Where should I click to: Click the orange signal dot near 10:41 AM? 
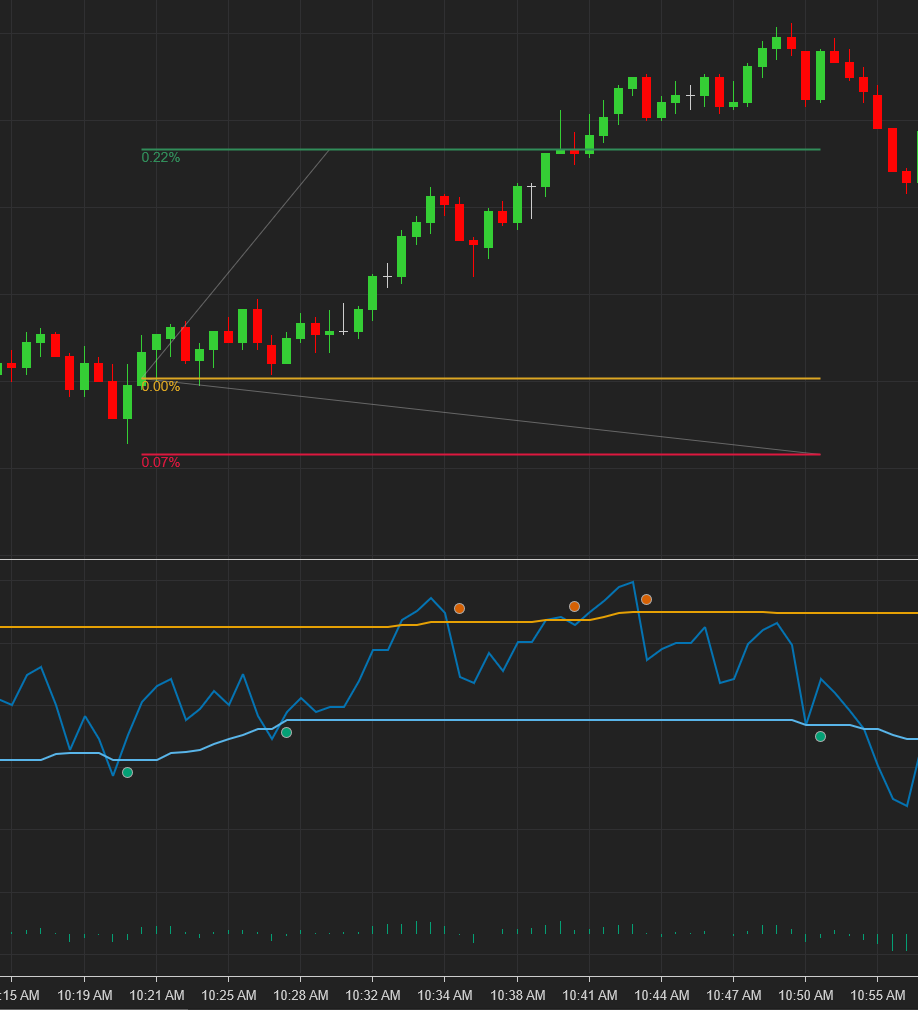574,606
